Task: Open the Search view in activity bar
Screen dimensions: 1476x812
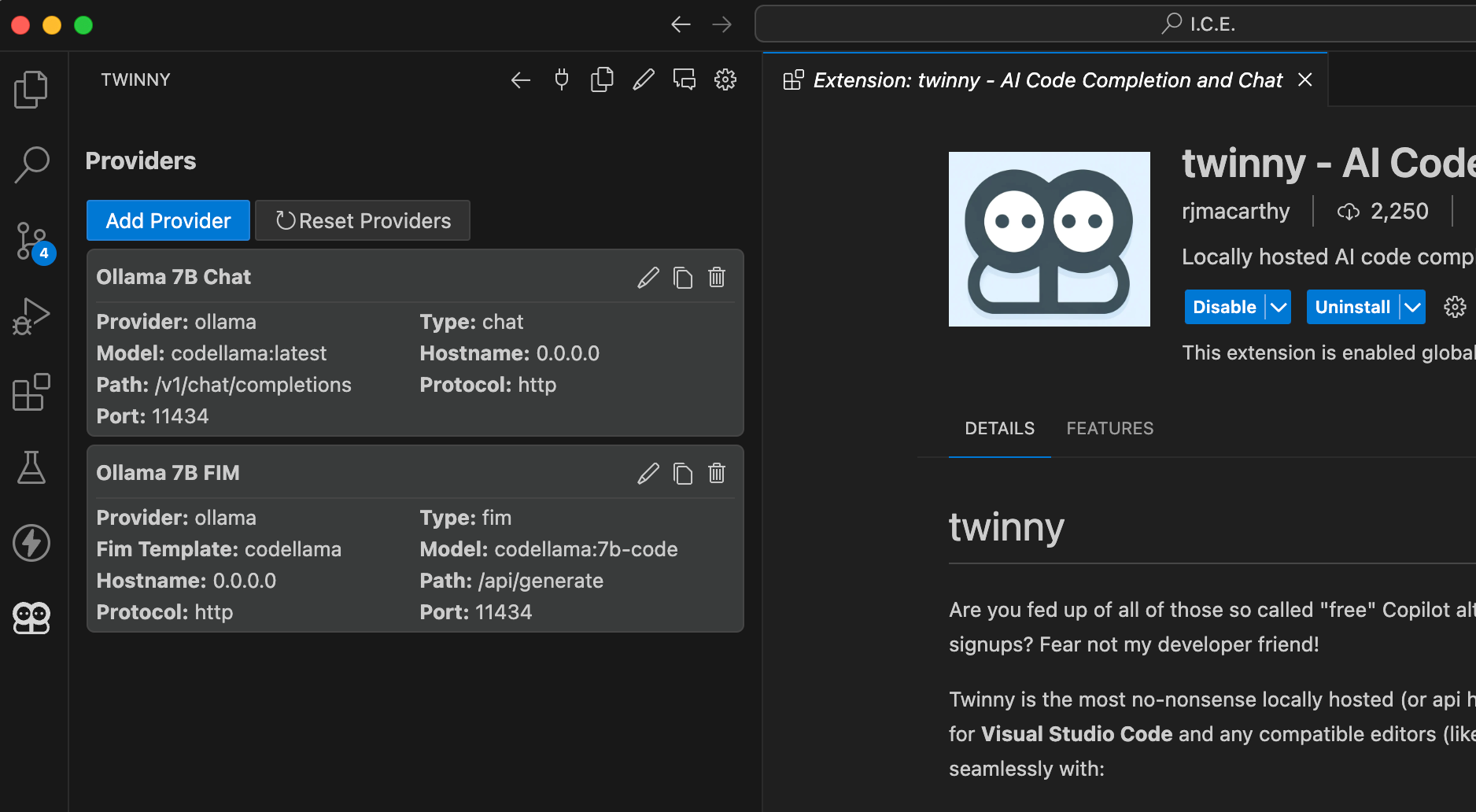Action: pyautogui.click(x=31, y=165)
